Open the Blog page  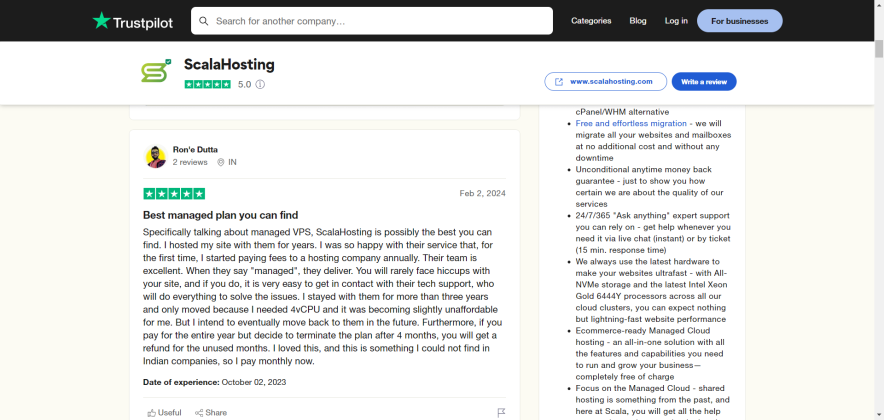[x=638, y=21]
